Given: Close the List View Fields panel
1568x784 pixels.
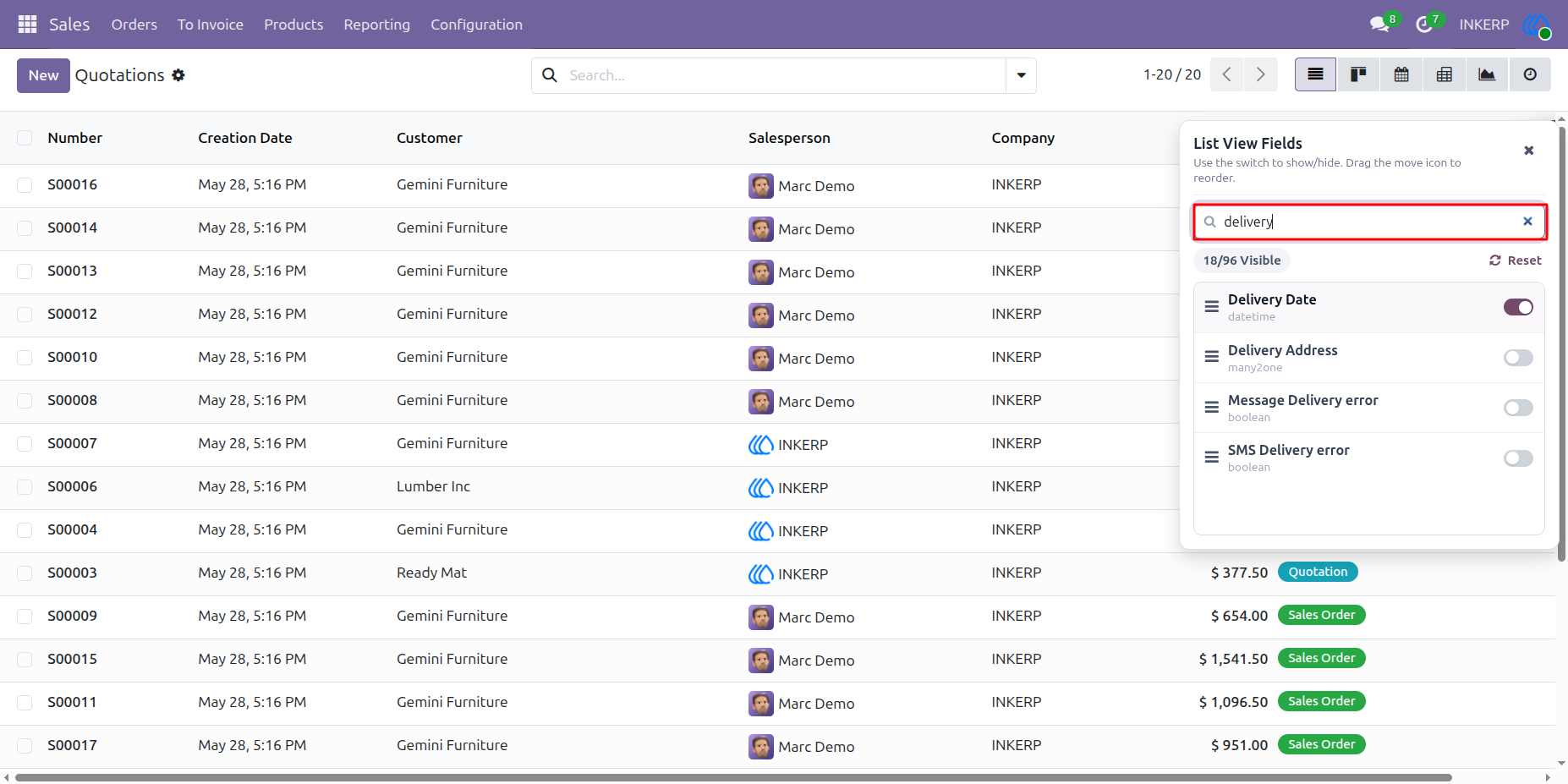Looking at the screenshot, I should click(1529, 151).
